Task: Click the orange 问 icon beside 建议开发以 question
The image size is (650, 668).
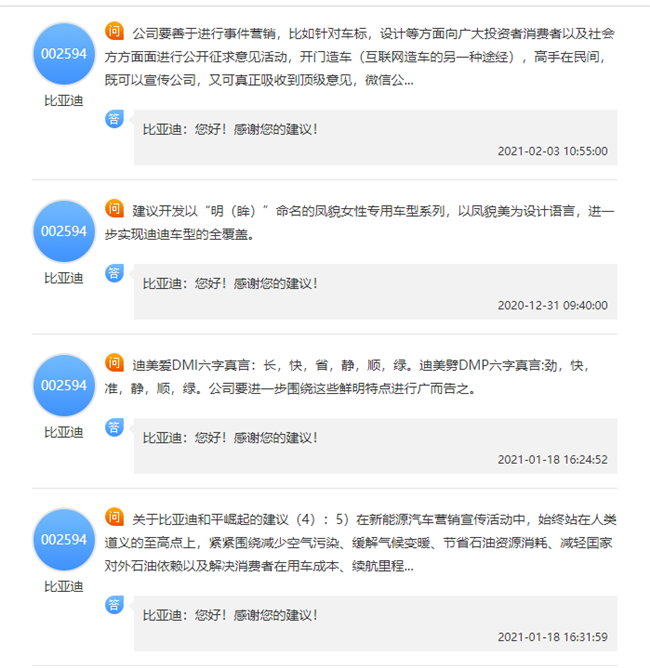Action: click(x=114, y=209)
